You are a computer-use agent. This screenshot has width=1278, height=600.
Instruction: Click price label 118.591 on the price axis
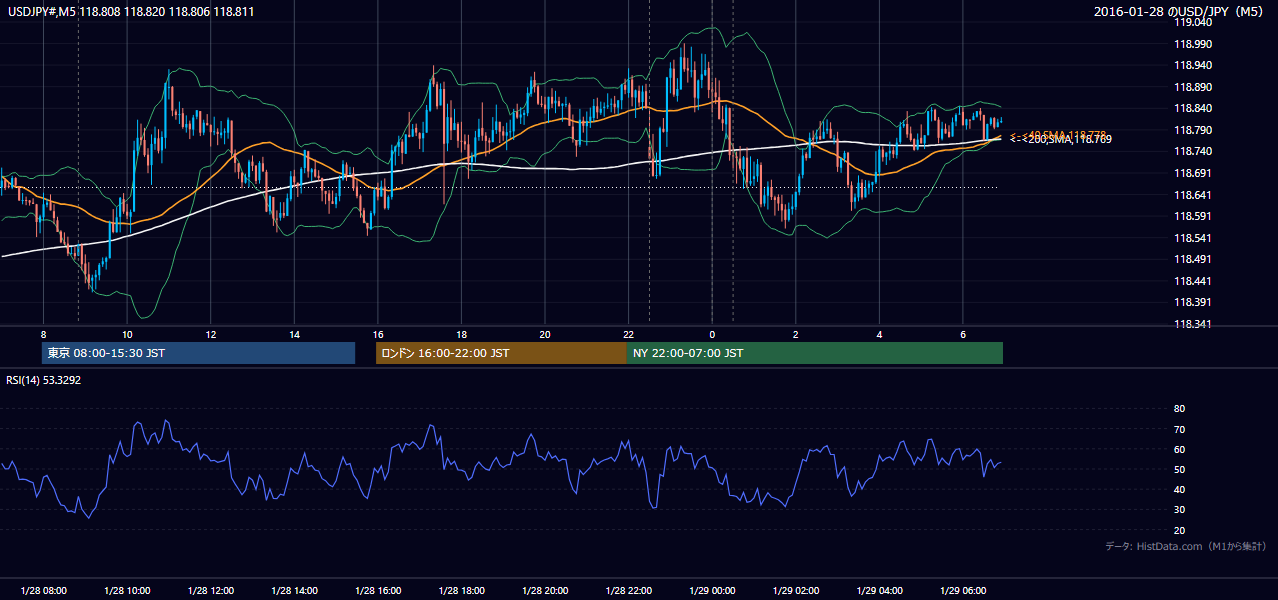pos(1192,216)
